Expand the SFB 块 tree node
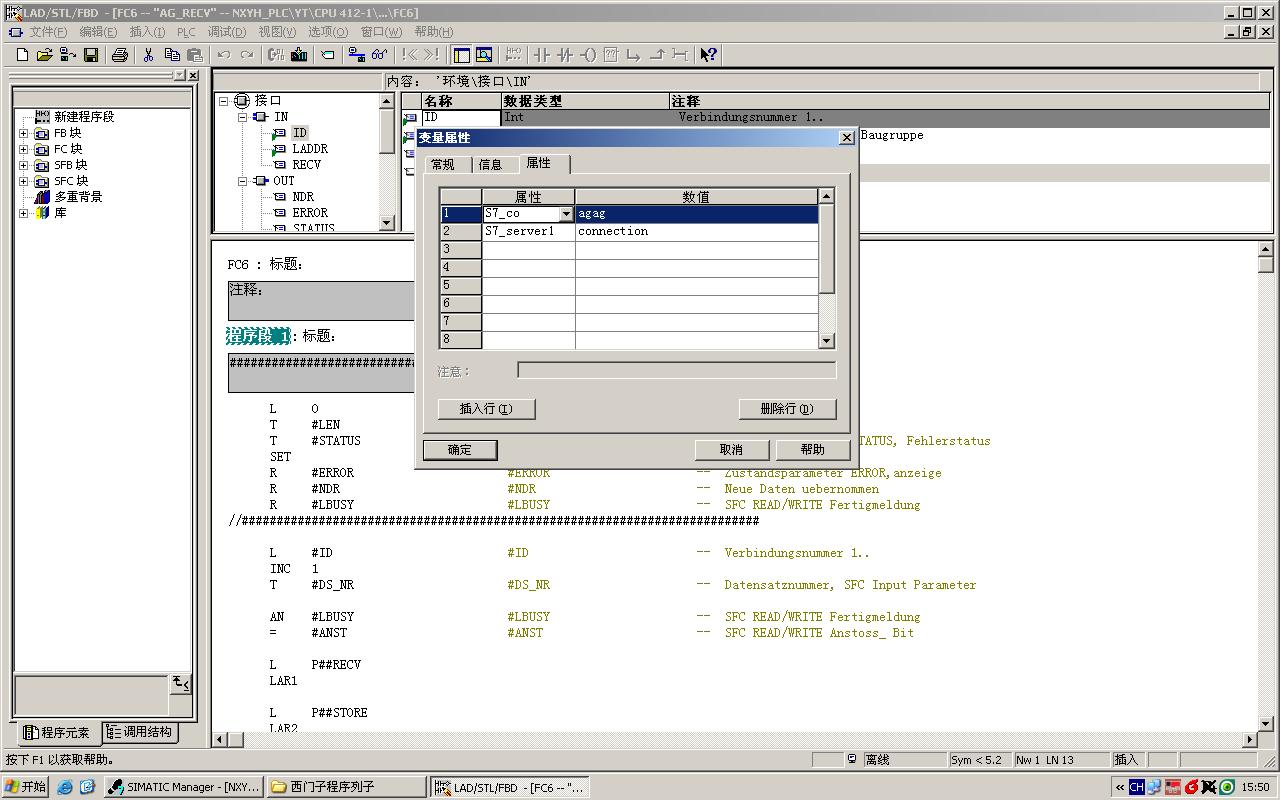The width and height of the screenshot is (1280, 800). point(24,165)
